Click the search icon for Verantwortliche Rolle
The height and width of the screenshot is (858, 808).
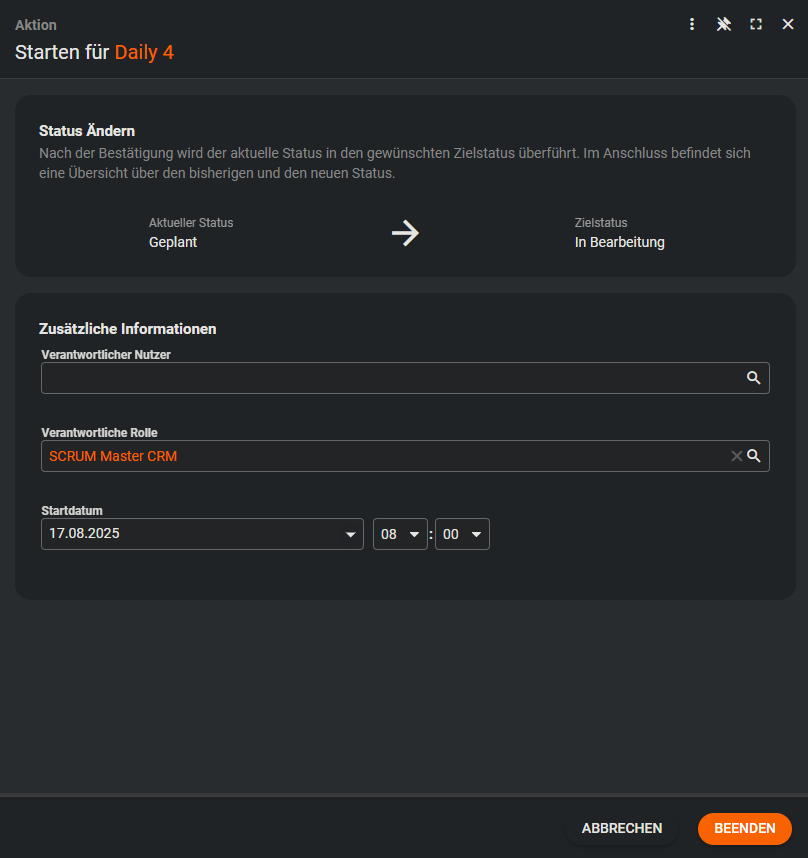coord(754,456)
